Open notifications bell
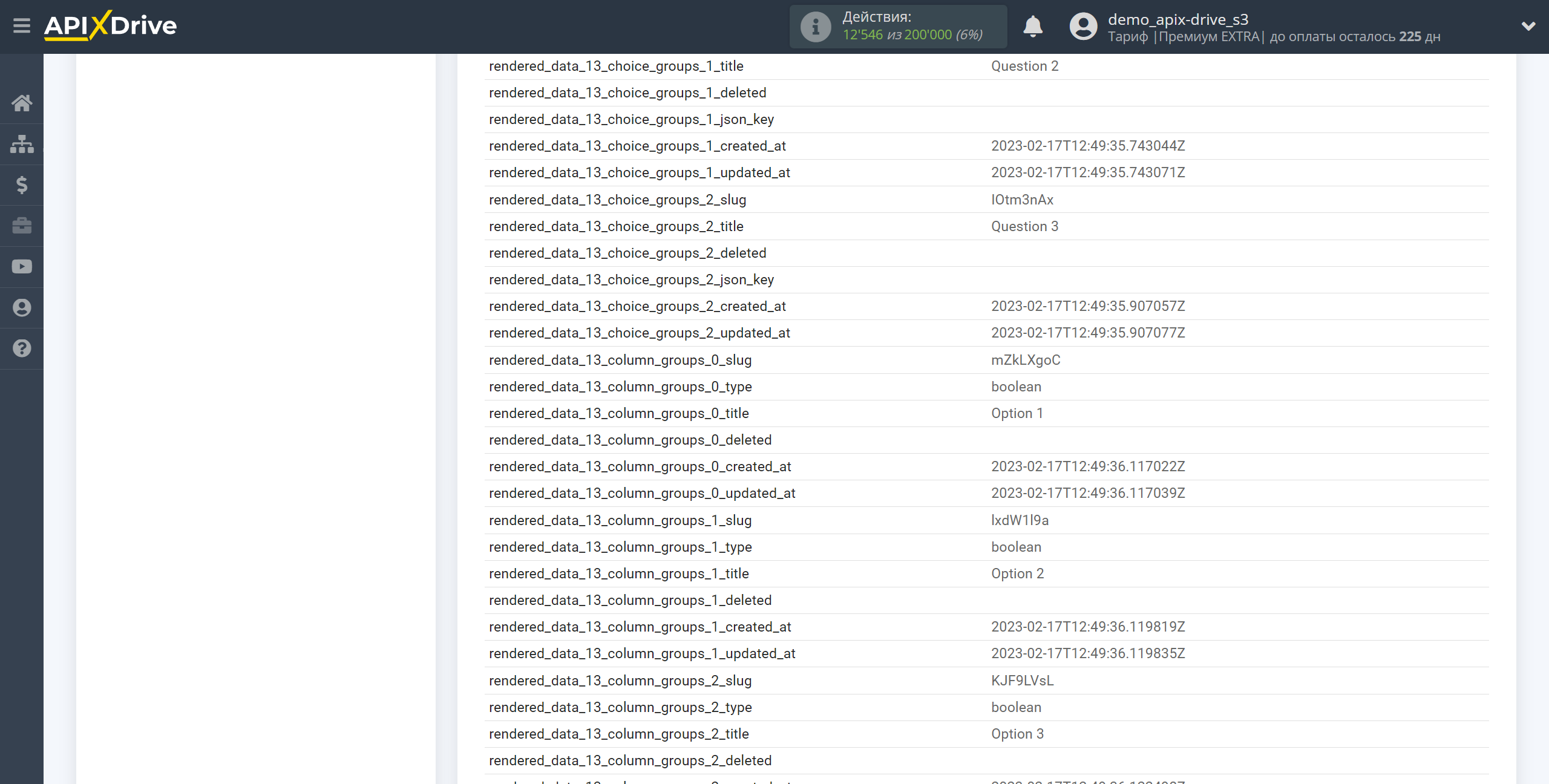This screenshot has height=784, width=1549. click(x=1033, y=27)
